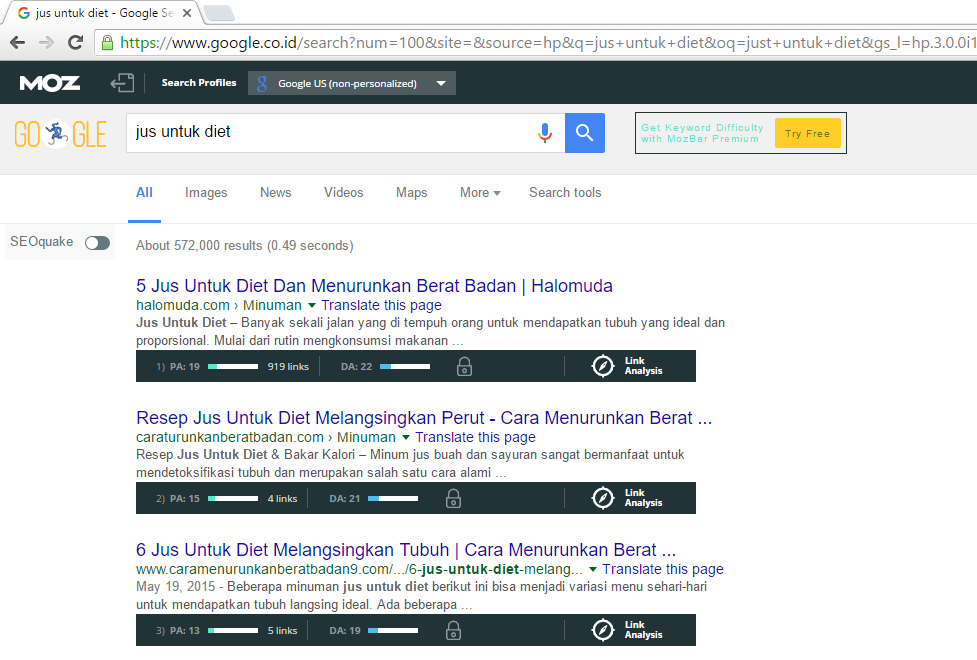Open the green arrow dropdown next to halomuda.com
977x660 pixels.
point(311,305)
